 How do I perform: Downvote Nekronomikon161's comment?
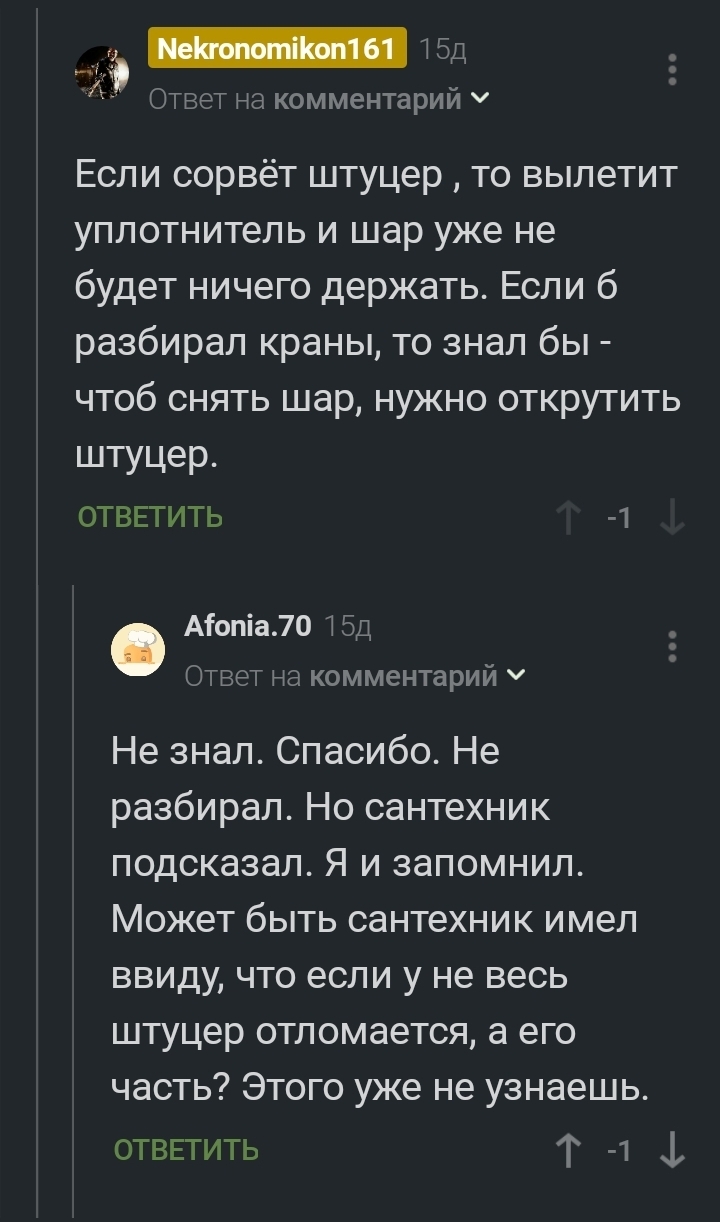[x=673, y=518]
